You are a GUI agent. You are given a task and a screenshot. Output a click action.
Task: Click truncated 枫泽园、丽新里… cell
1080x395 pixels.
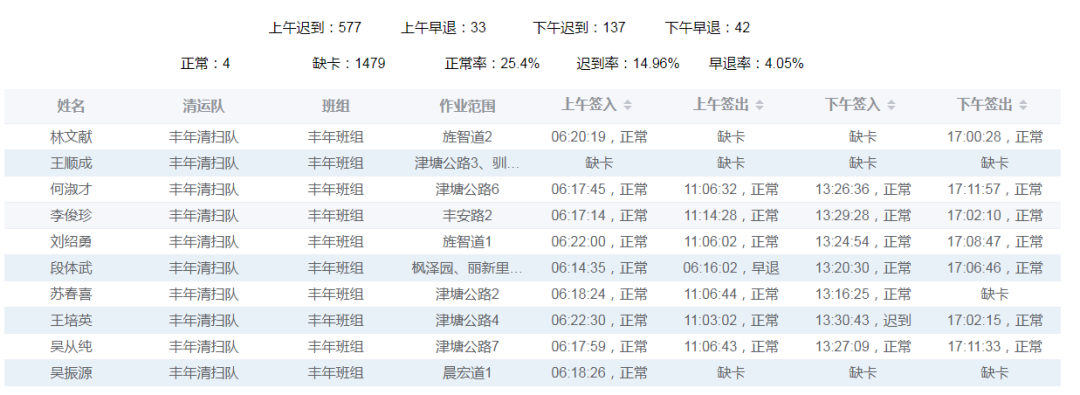coord(468,267)
